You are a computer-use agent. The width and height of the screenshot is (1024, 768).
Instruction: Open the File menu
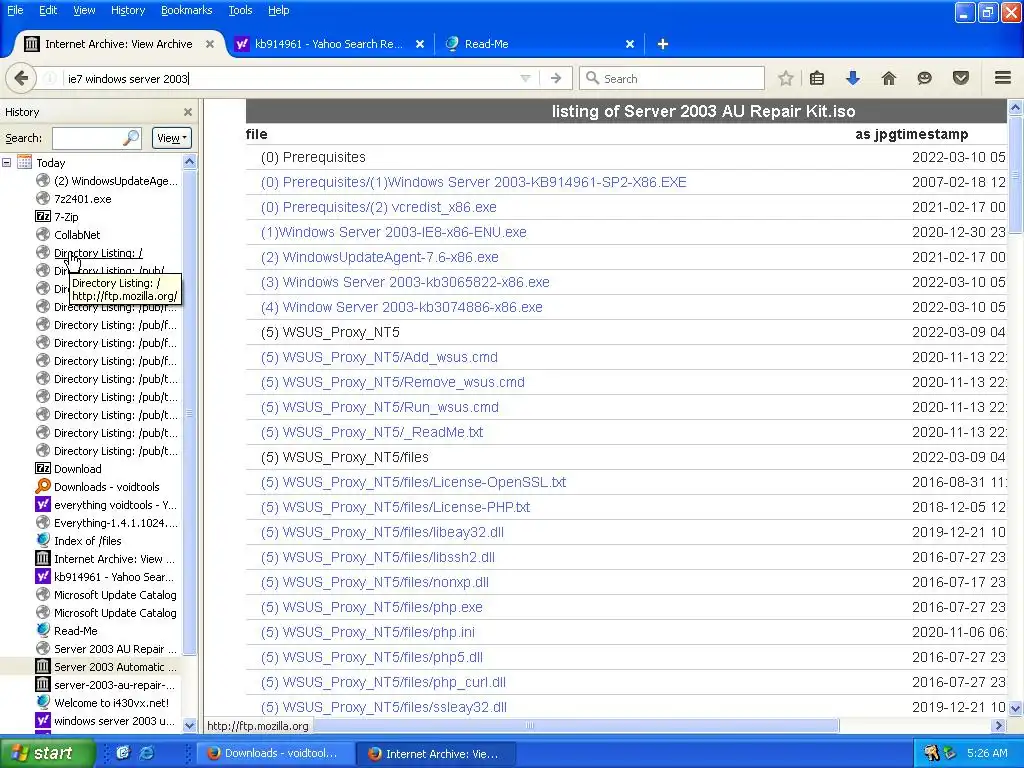[x=15, y=10]
